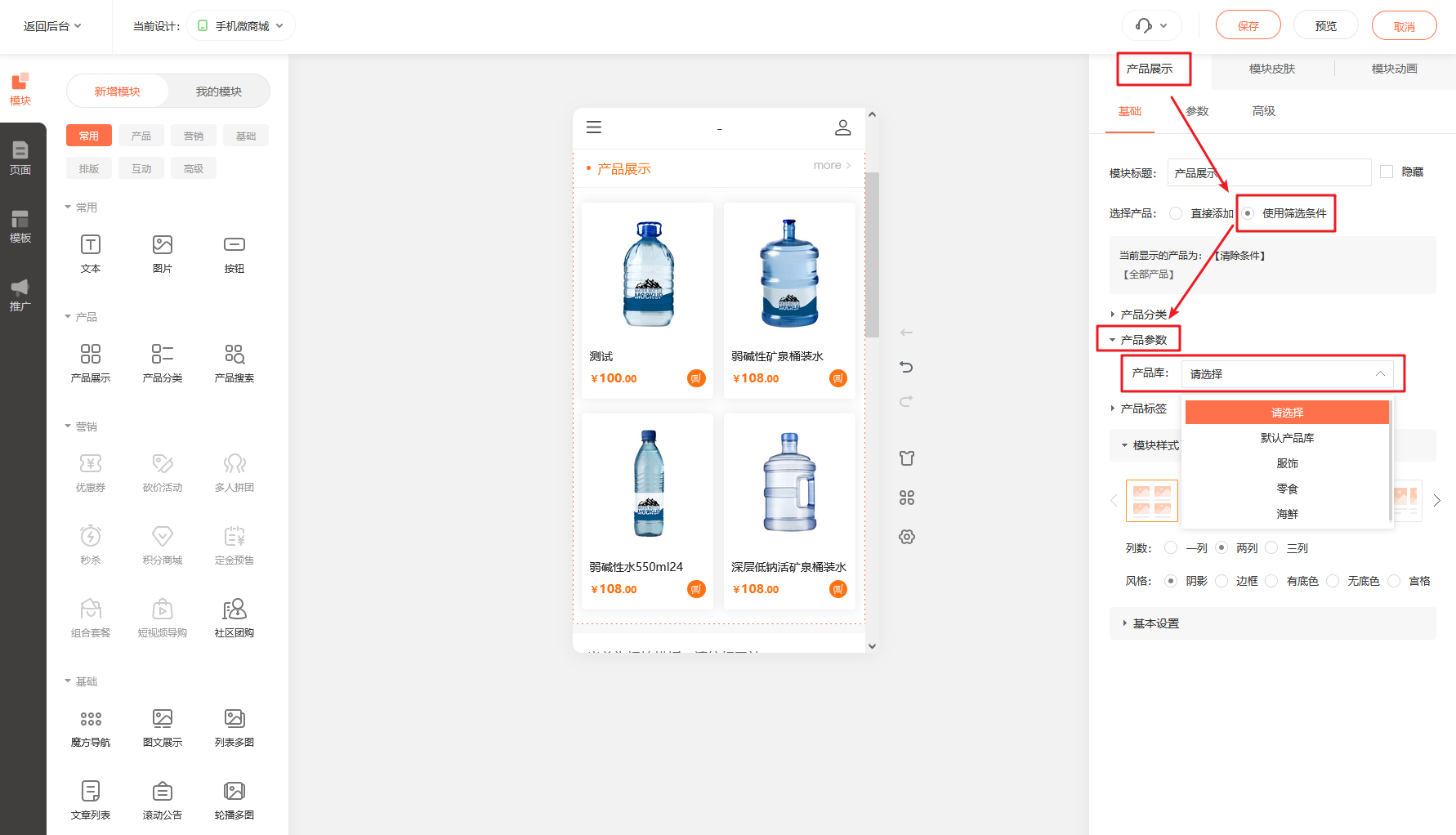The width and height of the screenshot is (1456, 835).
Task: Add the 产品搜索 module
Action: pyautogui.click(x=234, y=363)
